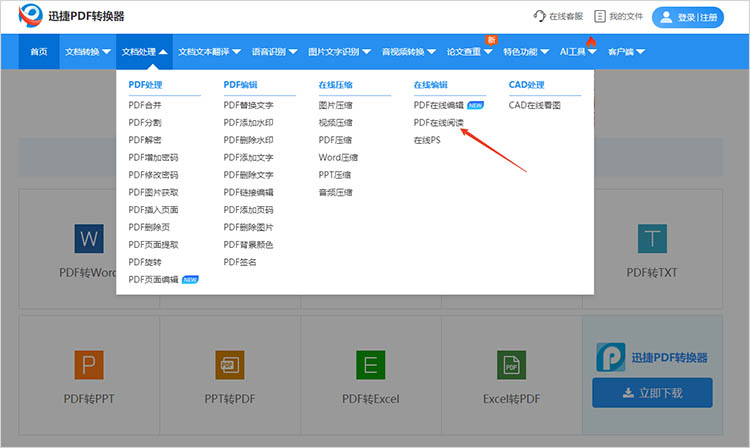Select PDF页面提取 menu entry

[153, 245]
